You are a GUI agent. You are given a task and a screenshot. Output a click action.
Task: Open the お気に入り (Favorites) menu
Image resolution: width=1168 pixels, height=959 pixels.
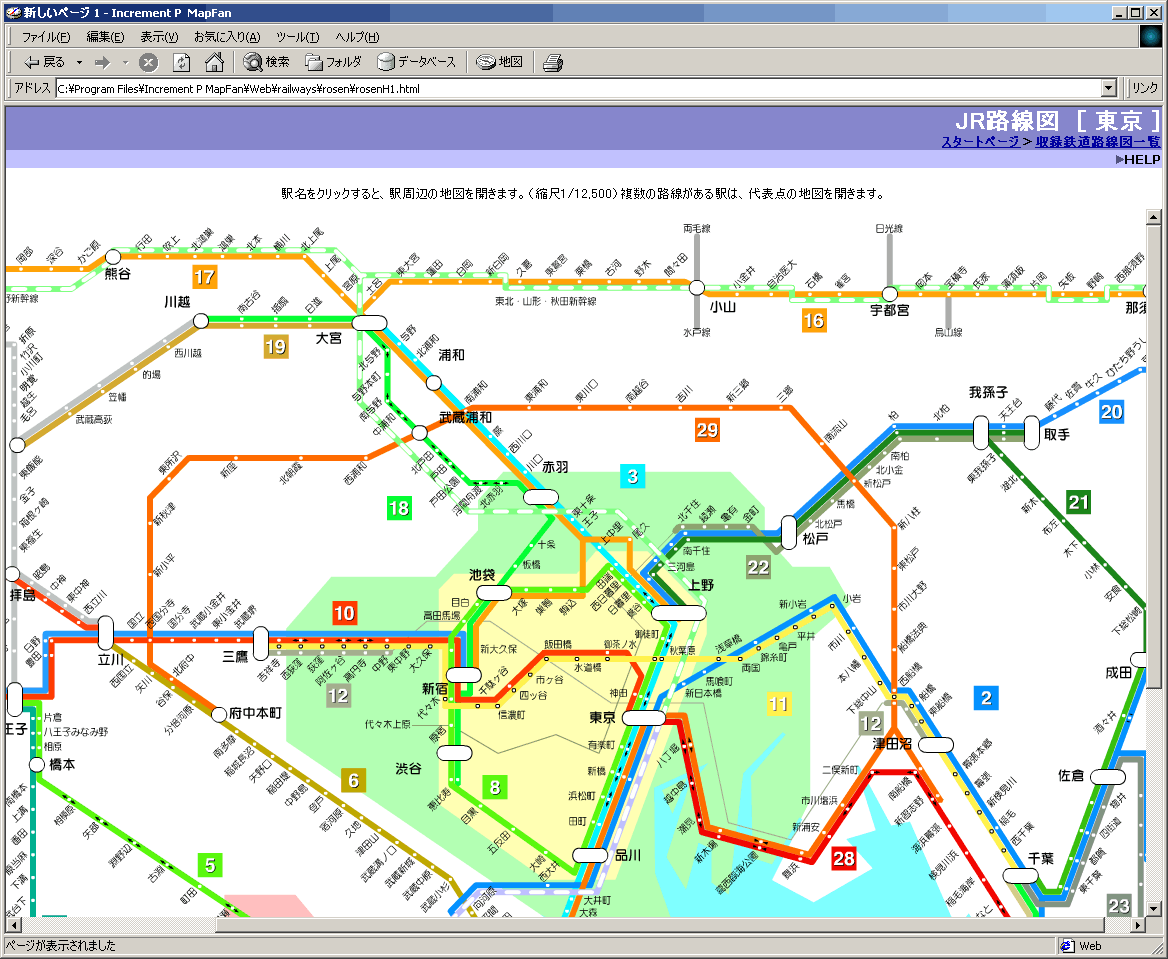(x=226, y=37)
